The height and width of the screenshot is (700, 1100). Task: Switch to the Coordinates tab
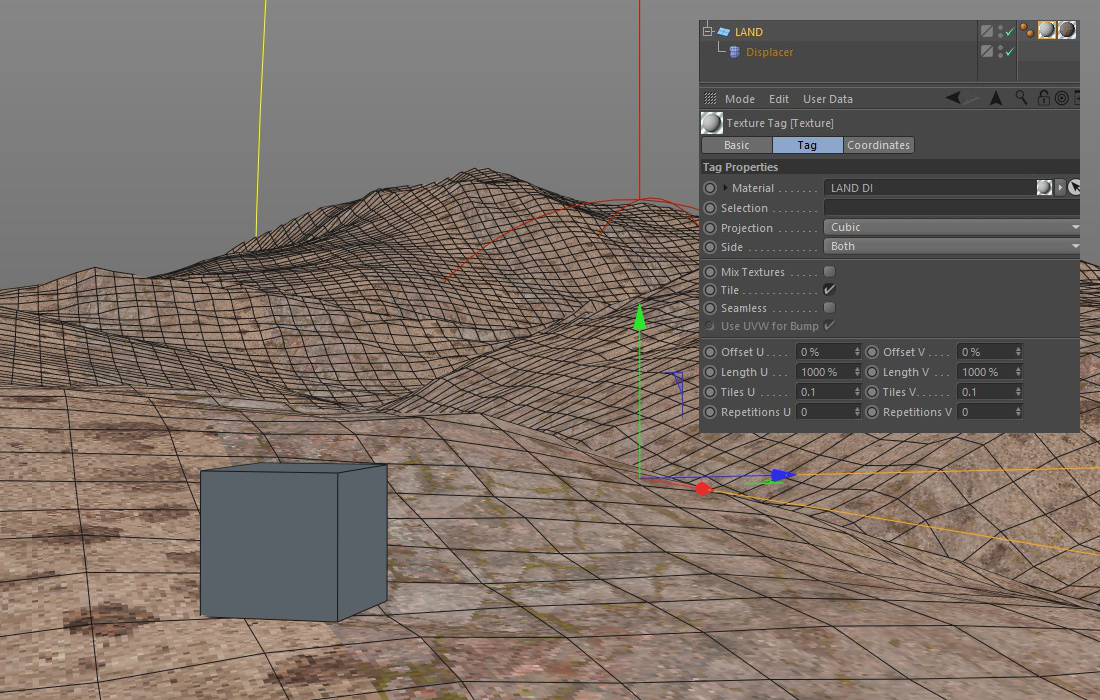point(878,145)
